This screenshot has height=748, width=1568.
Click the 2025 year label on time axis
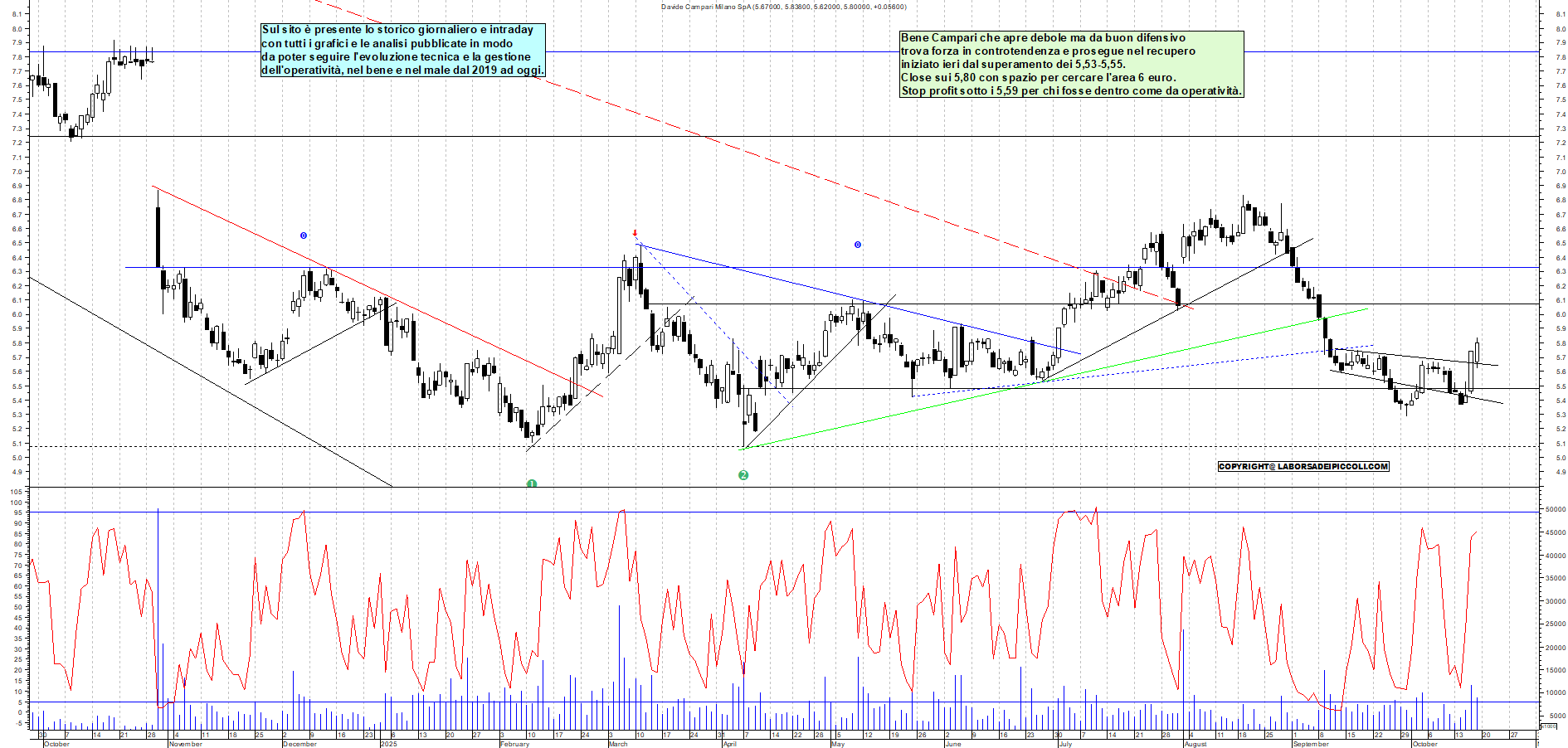tap(388, 744)
